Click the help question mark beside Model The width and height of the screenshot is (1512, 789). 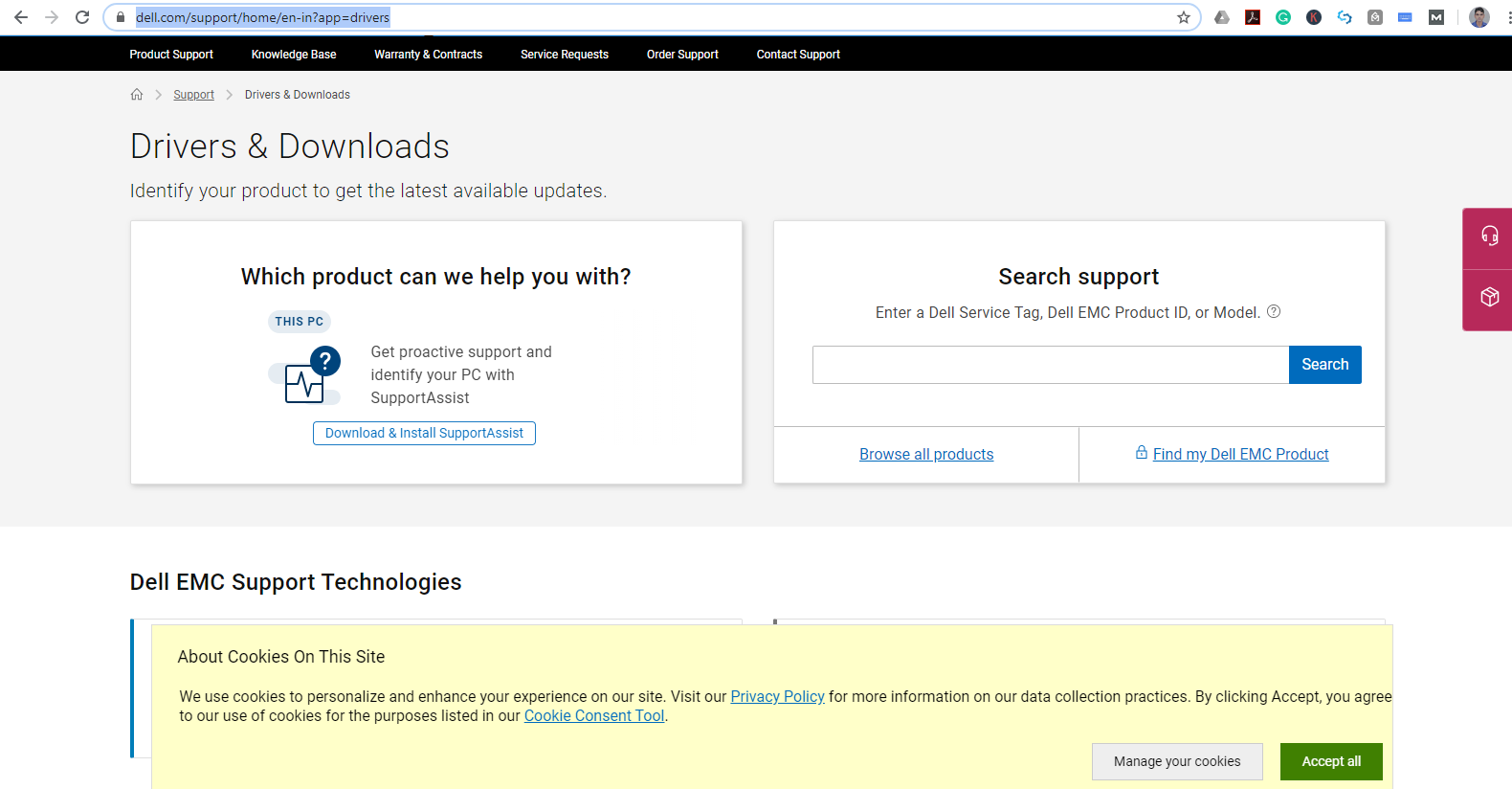tap(1274, 311)
